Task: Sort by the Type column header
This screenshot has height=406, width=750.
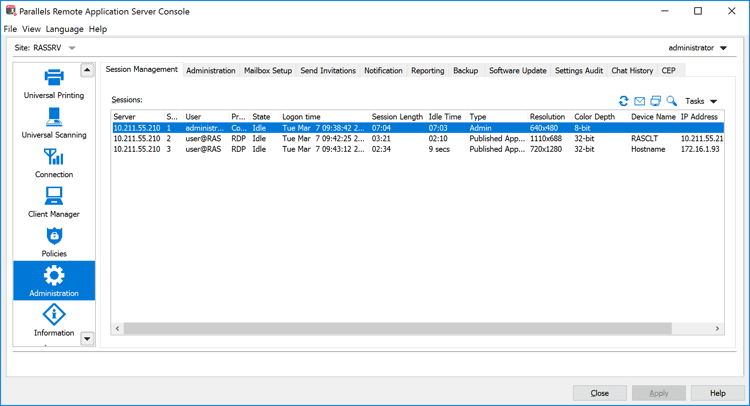Action: 497,117
